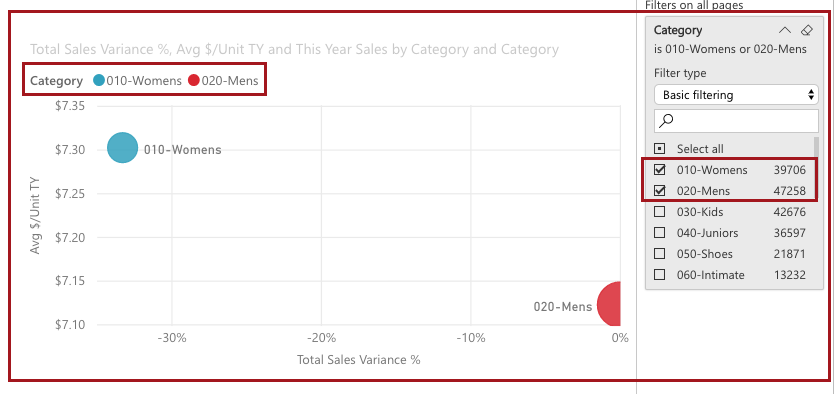Viewport: 834px width, 394px height.
Task: Tick the 050-Shoes checkbox
Action: pos(660,254)
